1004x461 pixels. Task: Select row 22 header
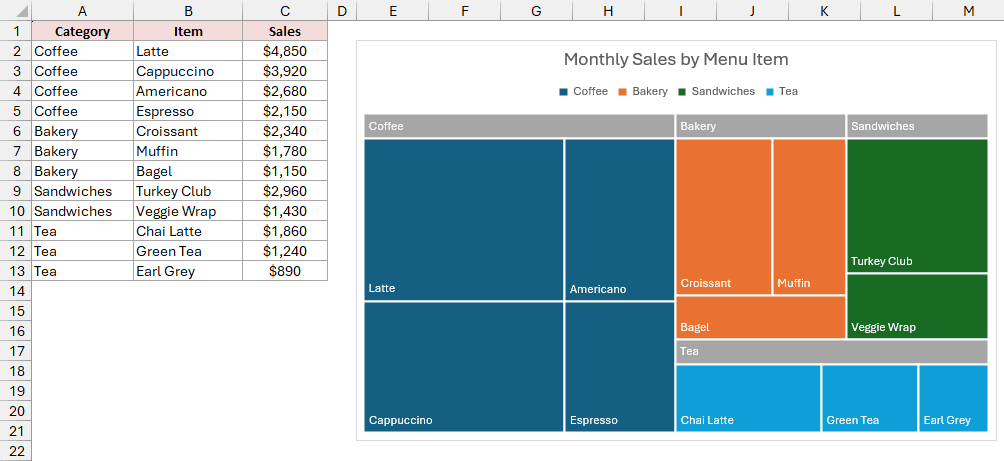pos(16,450)
